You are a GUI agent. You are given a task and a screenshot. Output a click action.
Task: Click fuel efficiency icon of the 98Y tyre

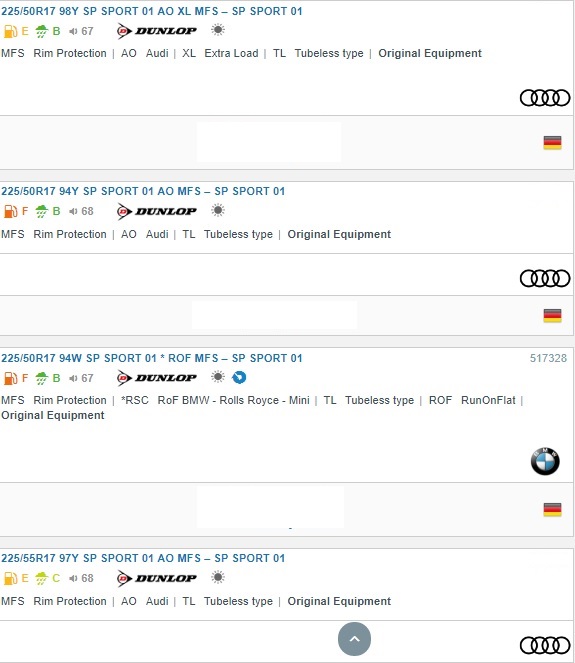[10, 31]
